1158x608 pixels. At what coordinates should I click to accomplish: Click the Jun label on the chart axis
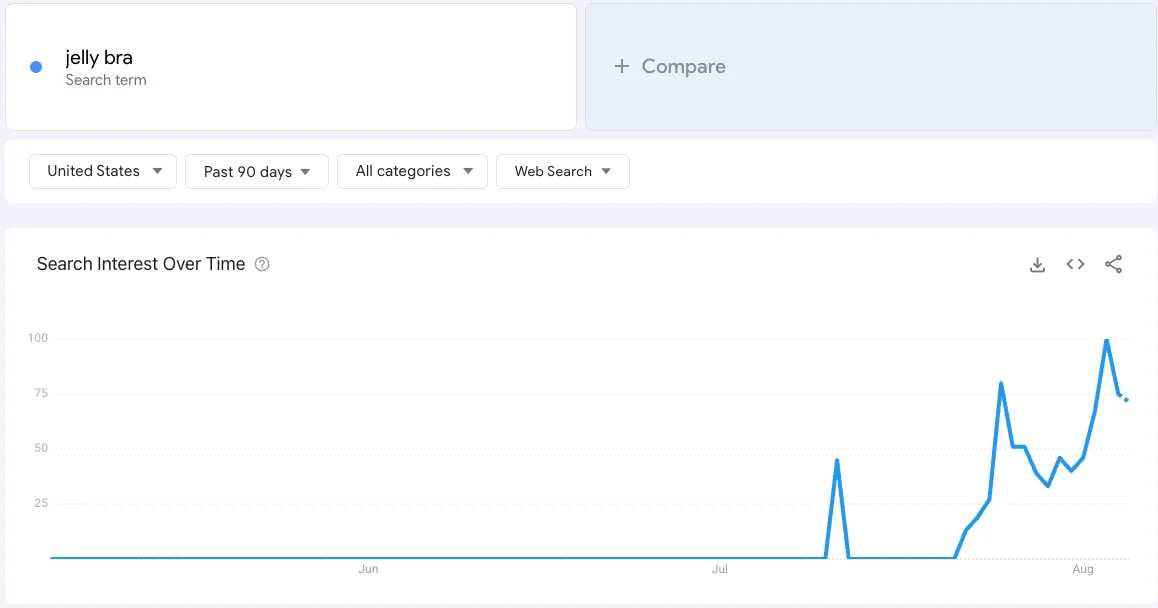click(x=368, y=568)
